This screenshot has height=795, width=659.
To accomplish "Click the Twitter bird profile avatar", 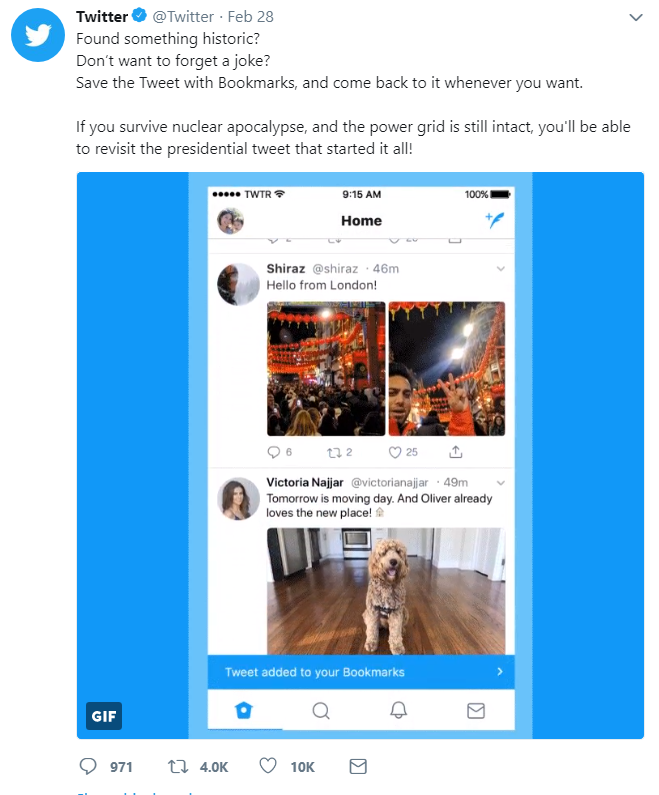I will [x=38, y=35].
